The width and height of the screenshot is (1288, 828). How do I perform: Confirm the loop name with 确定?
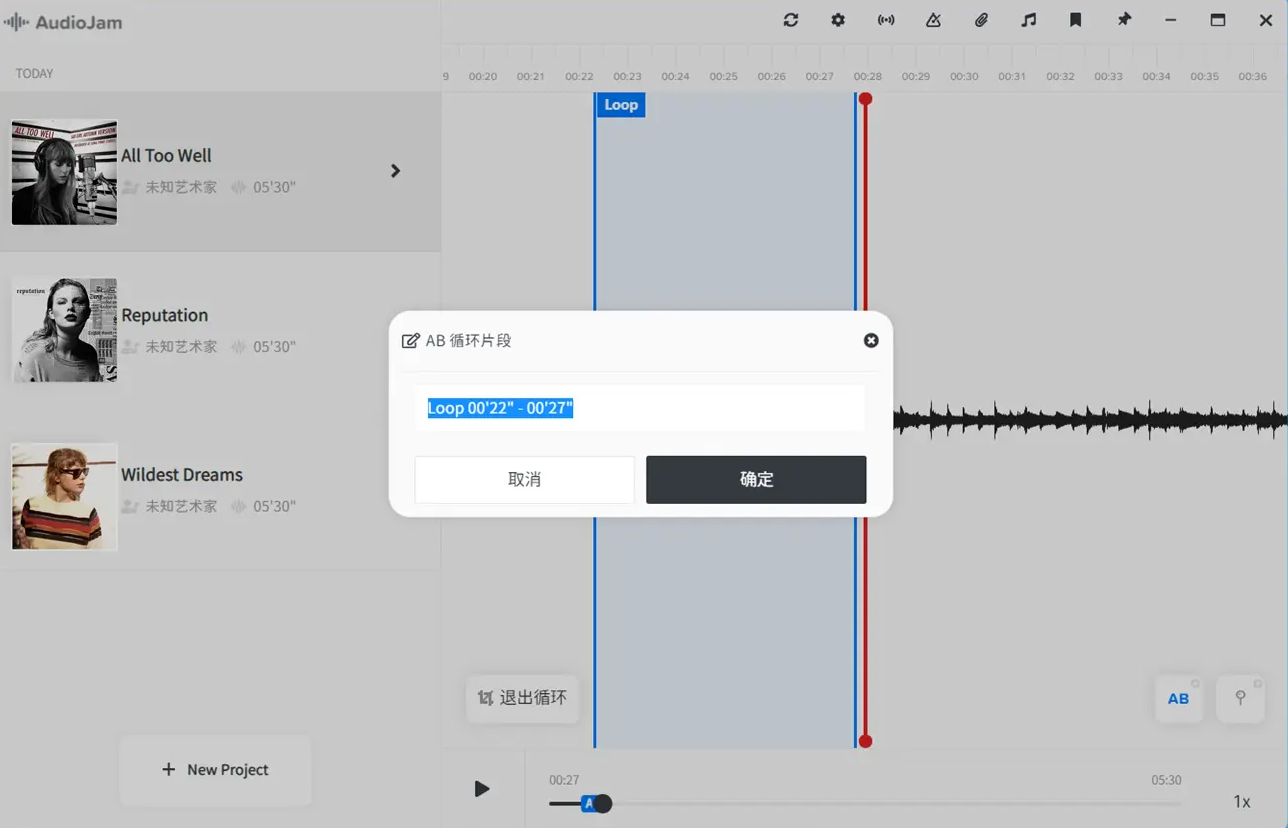coord(756,479)
